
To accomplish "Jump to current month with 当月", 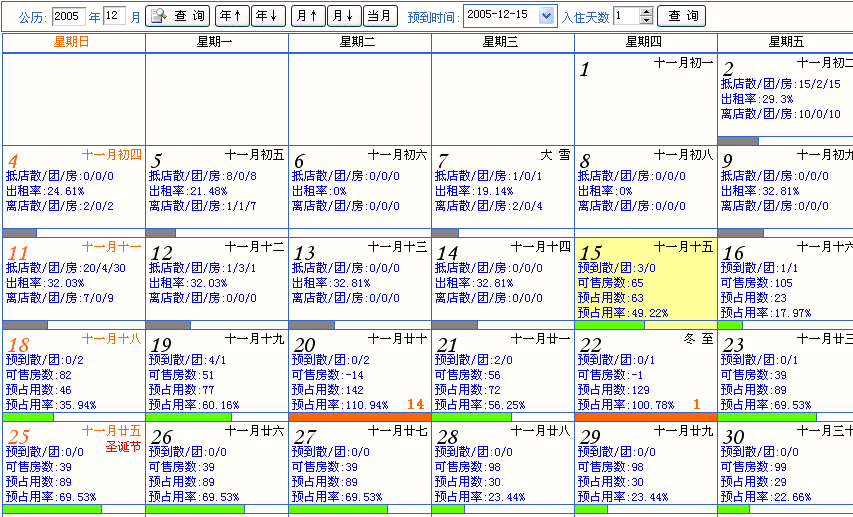I will (x=380, y=16).
